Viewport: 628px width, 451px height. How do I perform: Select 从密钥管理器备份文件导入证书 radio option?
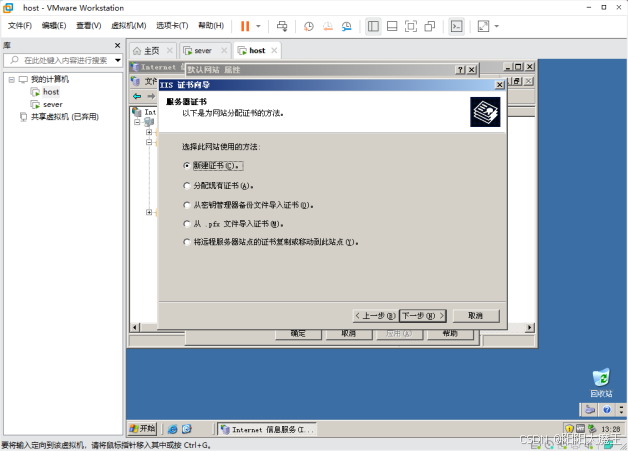coord(186,205)
